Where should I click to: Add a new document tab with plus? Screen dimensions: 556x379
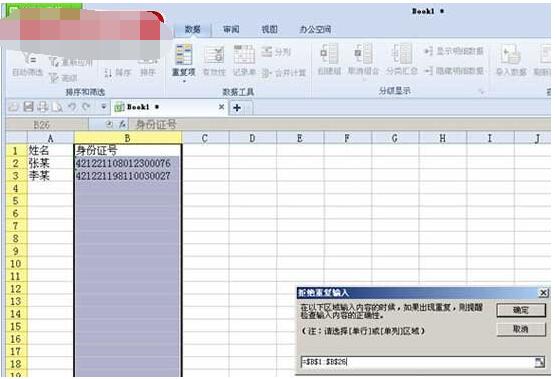coord(237,107)
